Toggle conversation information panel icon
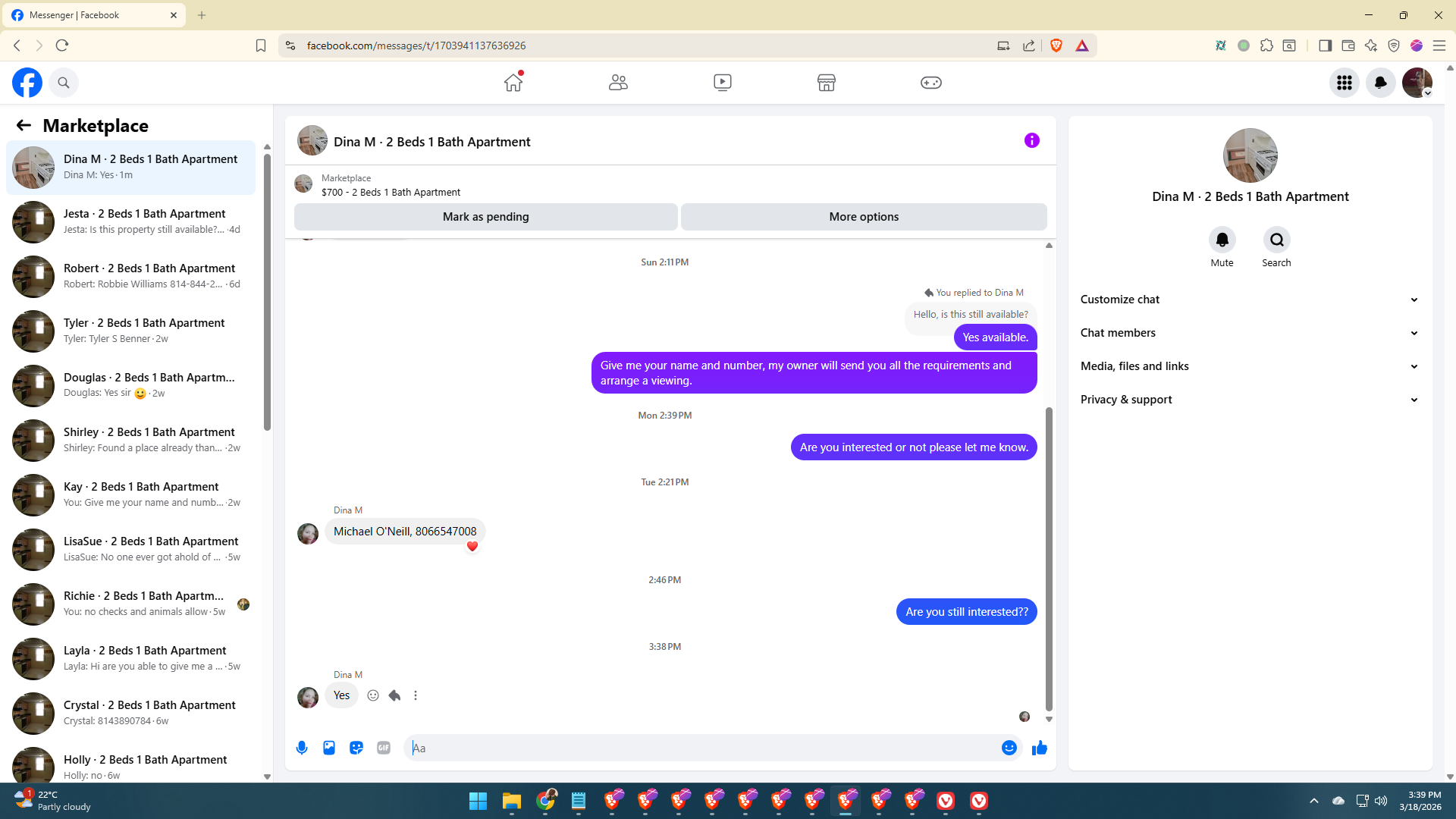Screen dimensions: 1456x819 [1031, 140]
